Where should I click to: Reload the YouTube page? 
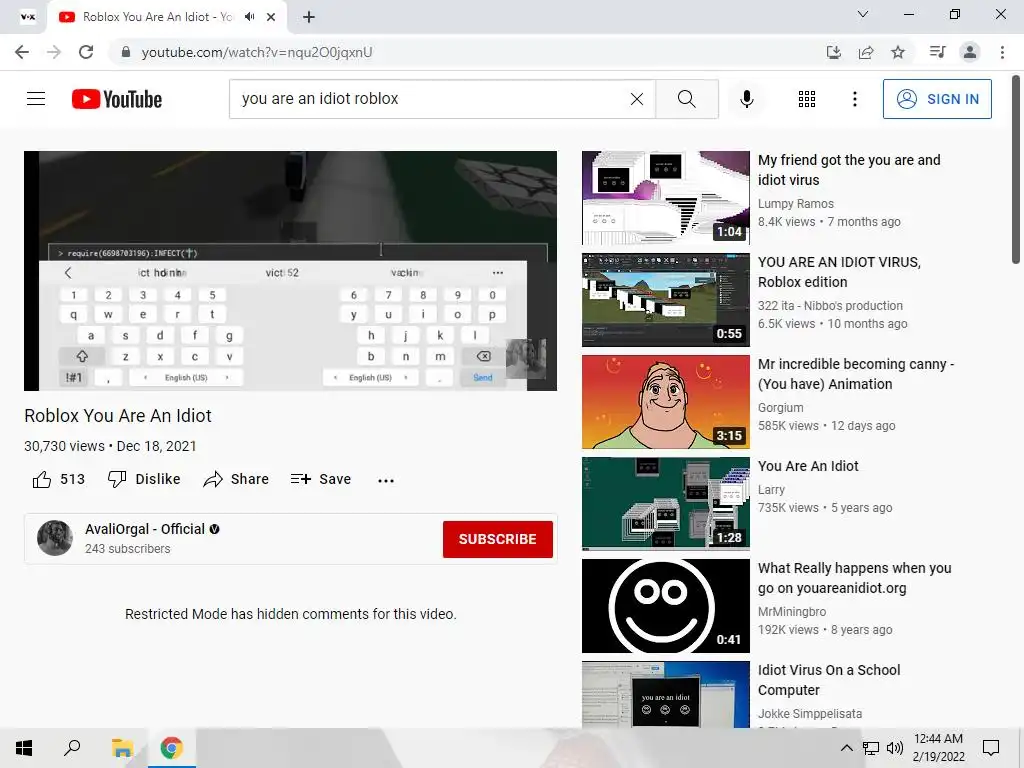(86, 52)
